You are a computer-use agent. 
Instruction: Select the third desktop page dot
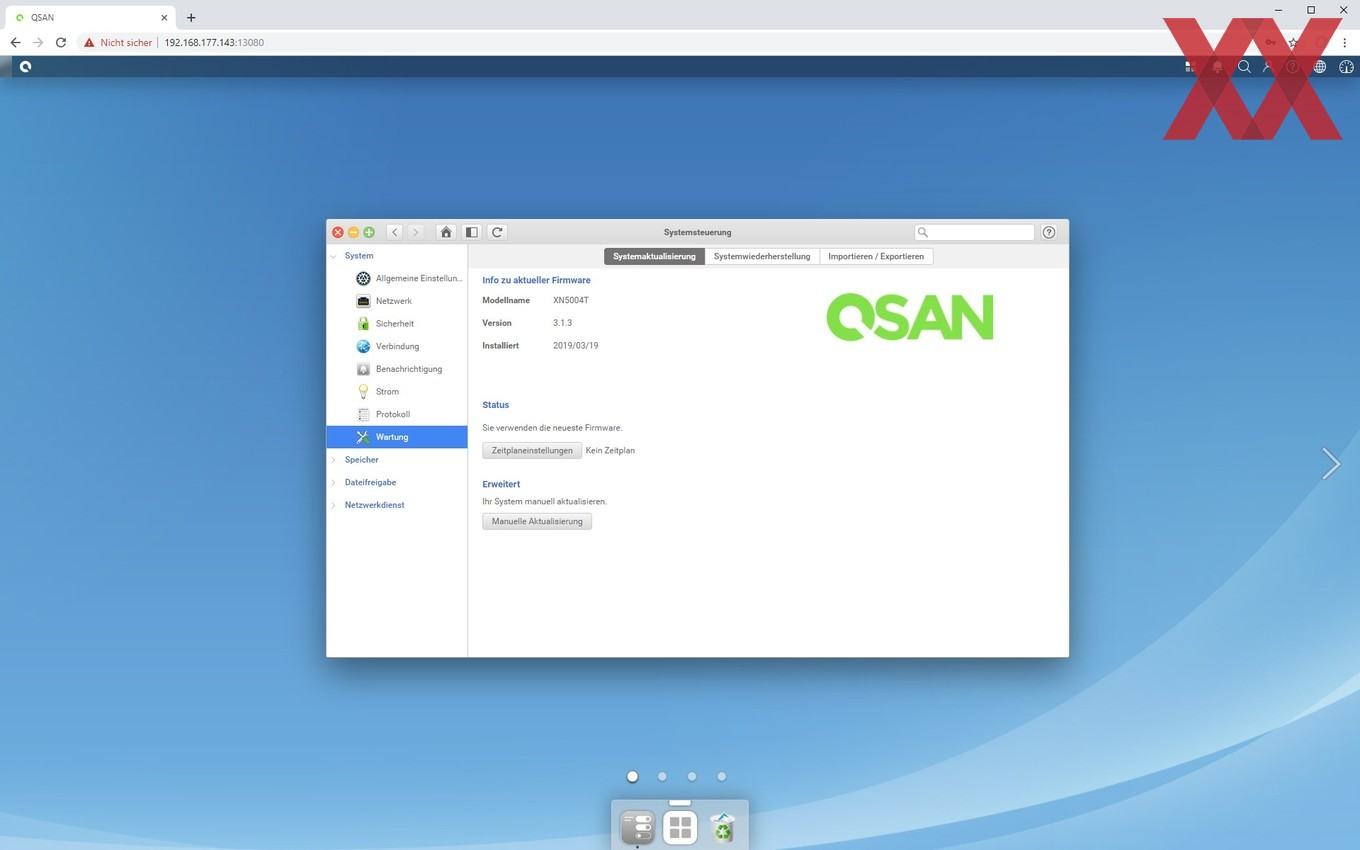[692, 776]
